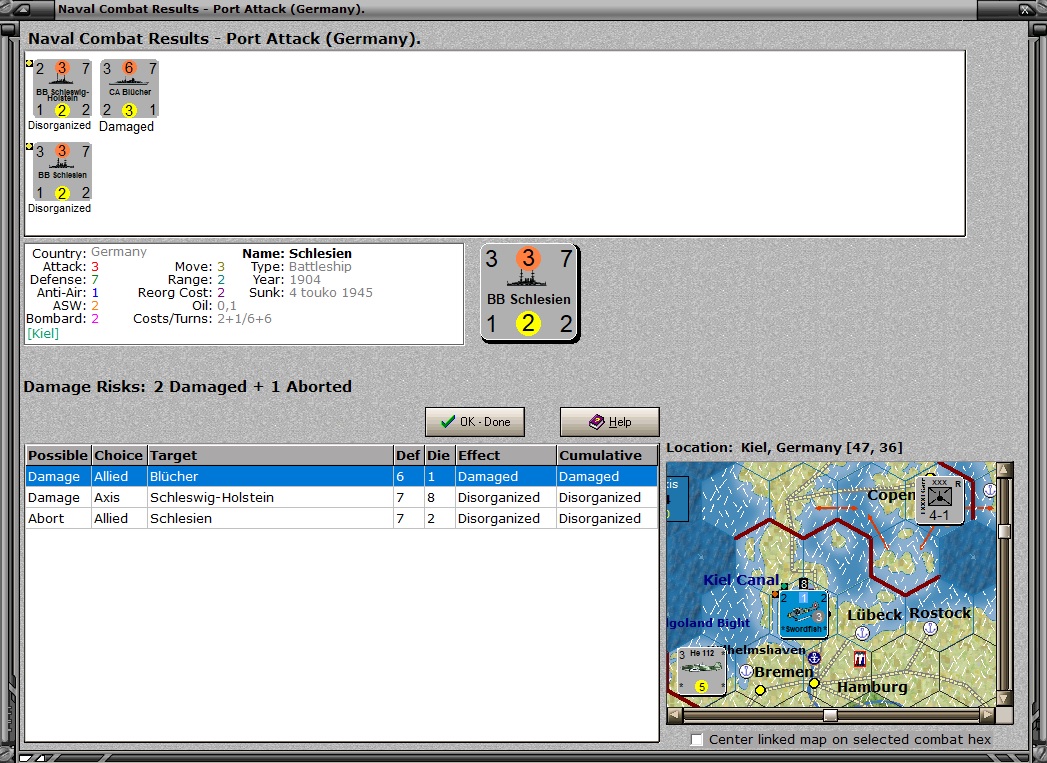Click the red factory icon near Hamburg
The image size is (1047, 763).
coord(860,660)
